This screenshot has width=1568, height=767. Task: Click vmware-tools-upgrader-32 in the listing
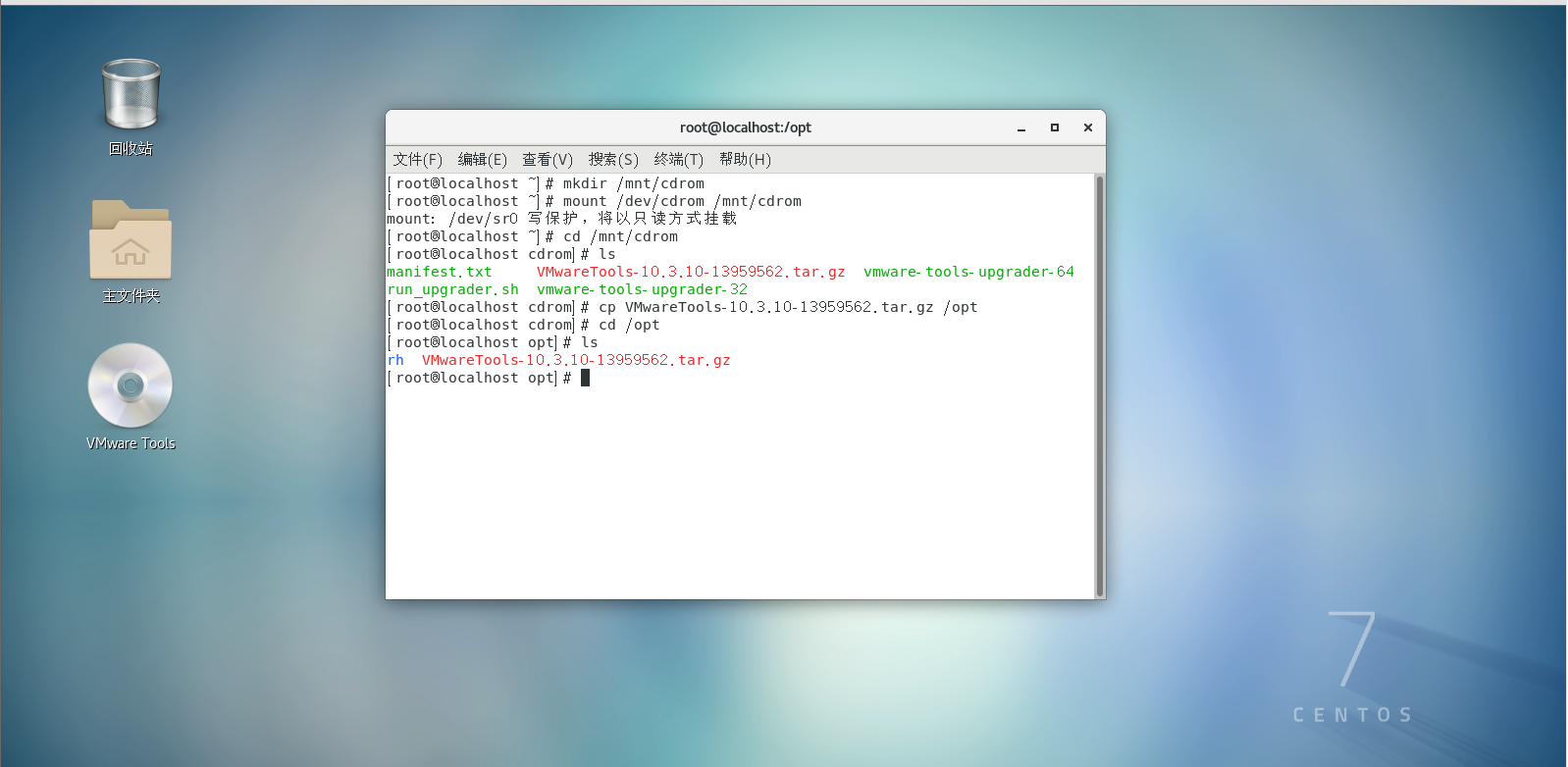[x=642, y=289]
